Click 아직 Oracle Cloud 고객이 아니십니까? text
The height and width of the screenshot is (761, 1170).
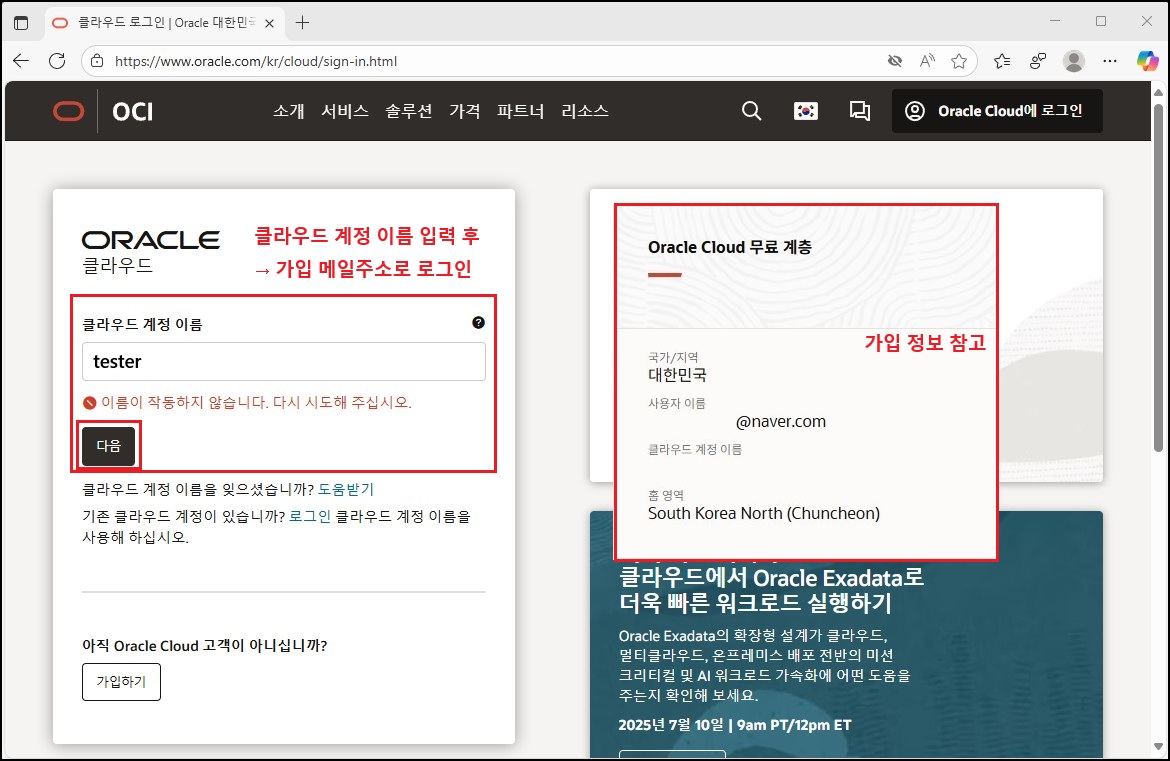(204, 646)
